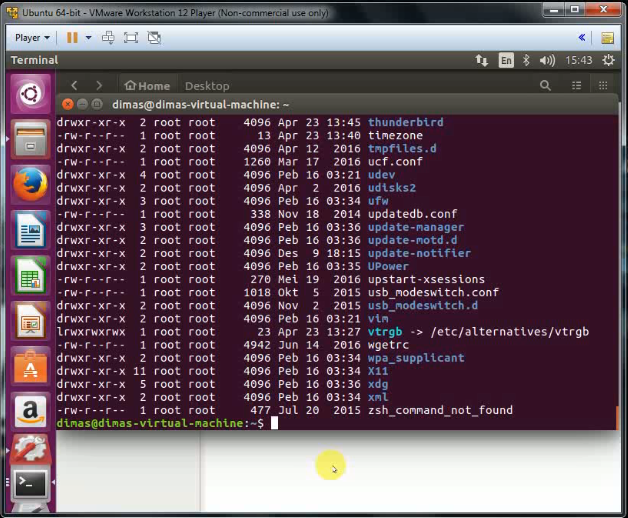
Task: Launch LibreOffice Impress from the launcher
Action: pos(31,321)
